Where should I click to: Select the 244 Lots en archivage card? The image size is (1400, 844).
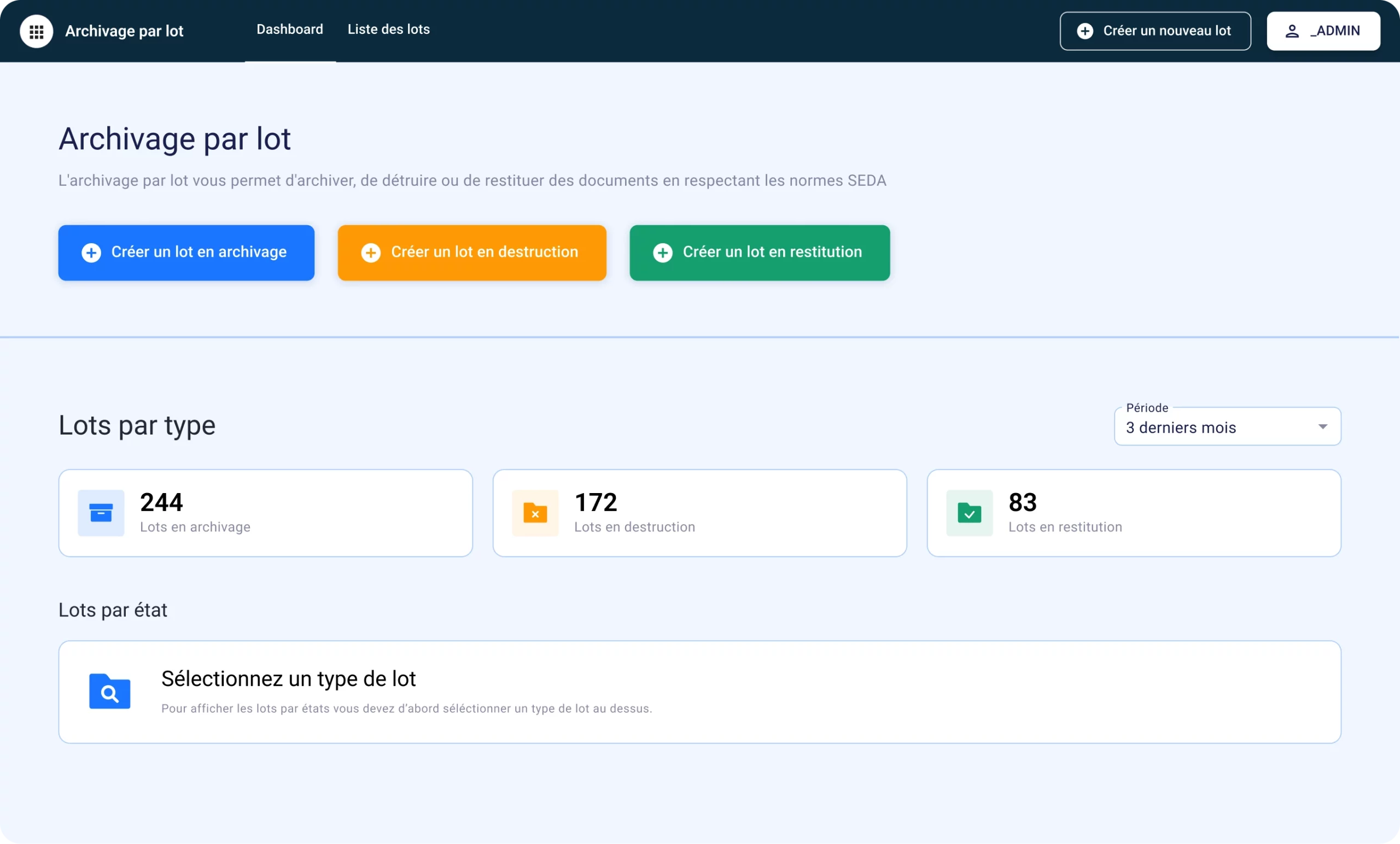pyautogui.click(x=265, y=513)
